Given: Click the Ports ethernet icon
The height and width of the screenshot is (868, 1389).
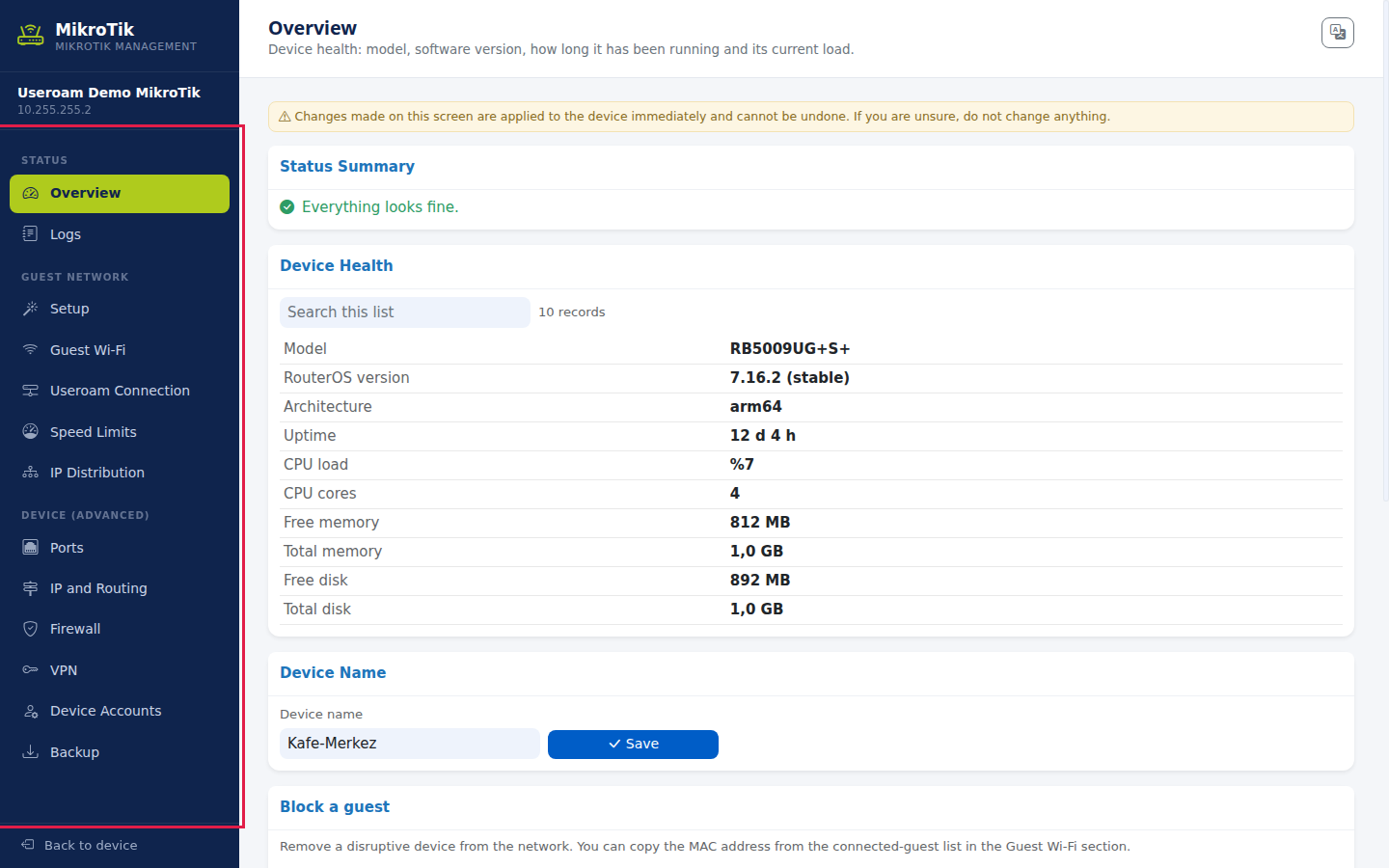Looking at the screenshot, I should click(x=31, y=548).
